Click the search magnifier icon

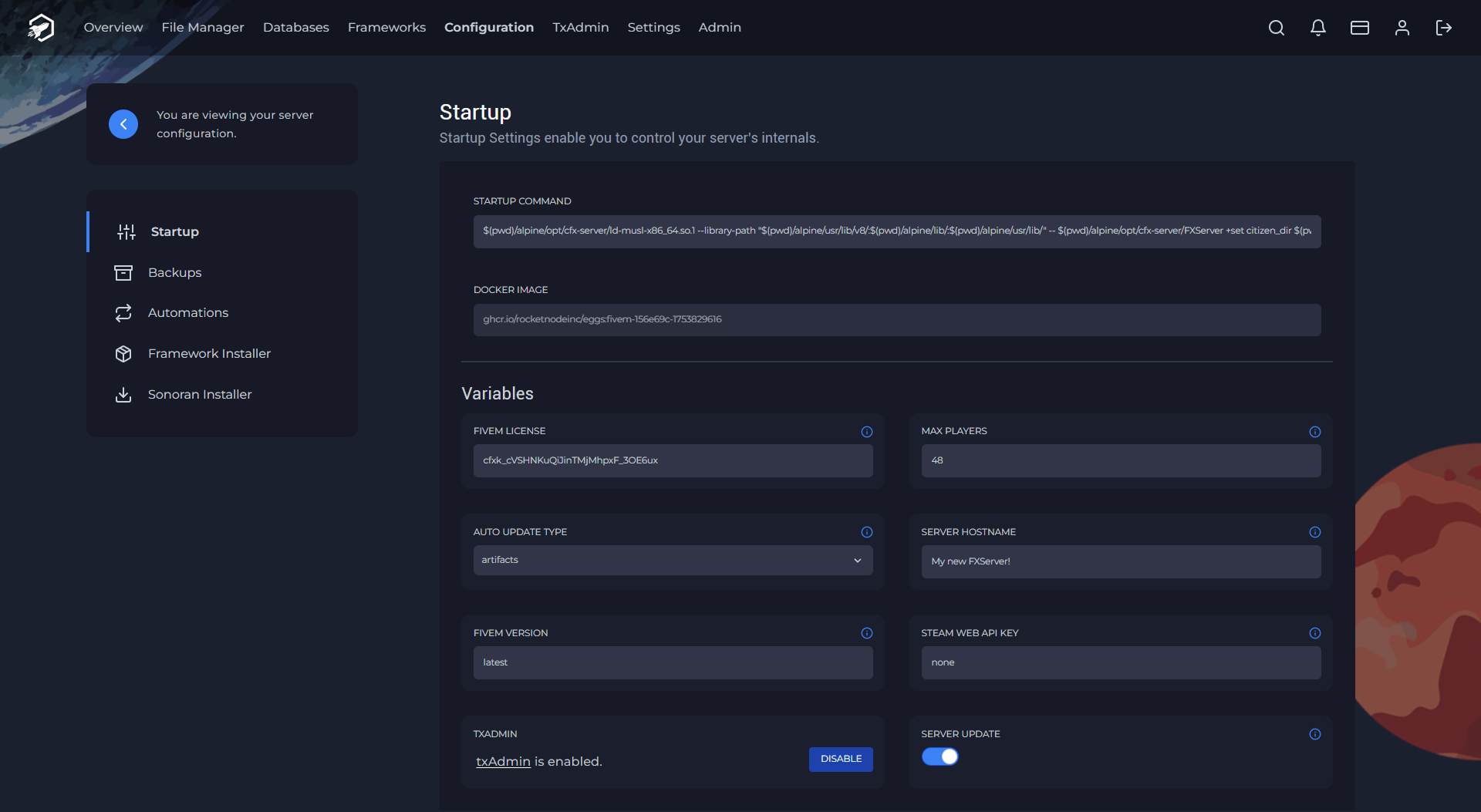coord(1277,28)
